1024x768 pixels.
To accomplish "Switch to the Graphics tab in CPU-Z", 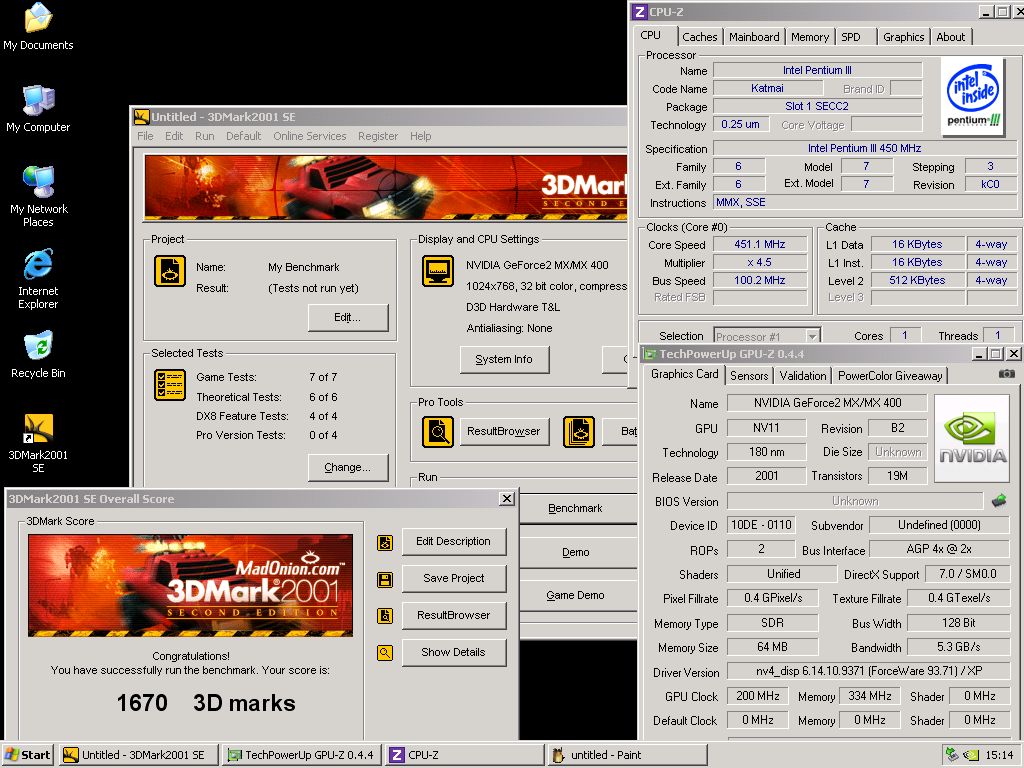I will point(903,37).
